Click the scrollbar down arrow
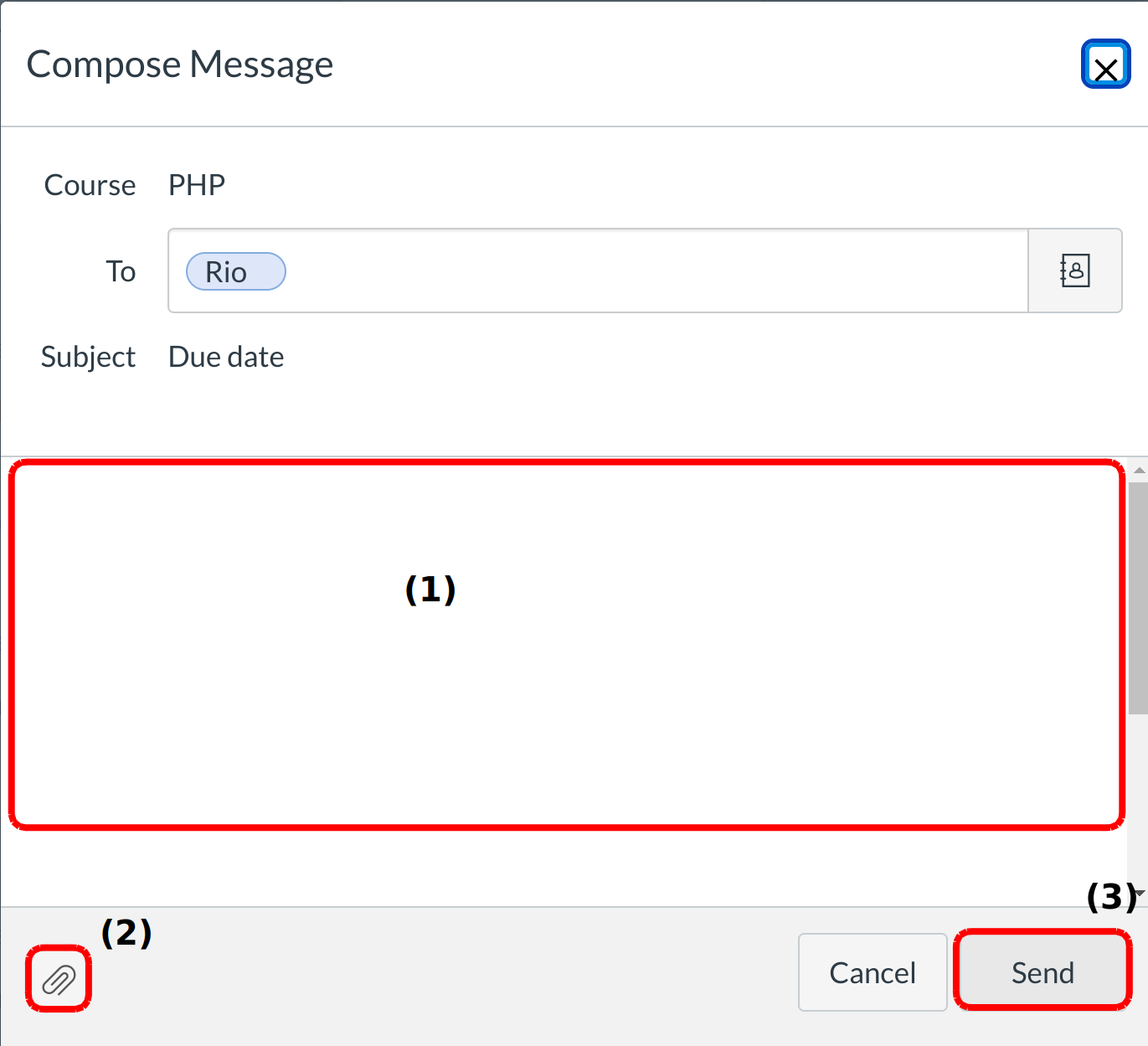This screenshot has height=1046, width=1148. [1139, 894]
